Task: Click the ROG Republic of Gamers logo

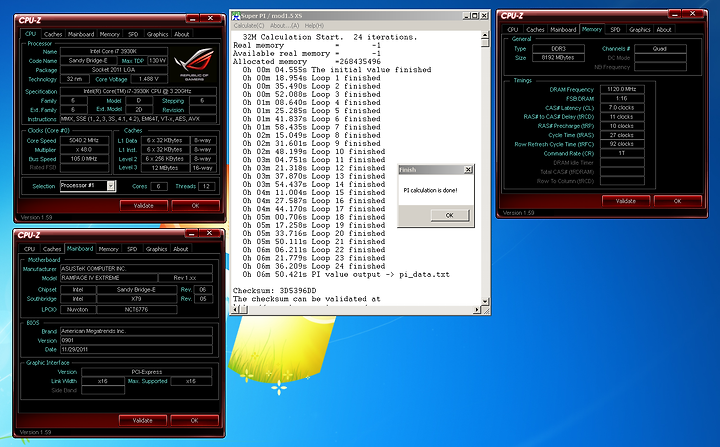Action: [195, 64]
